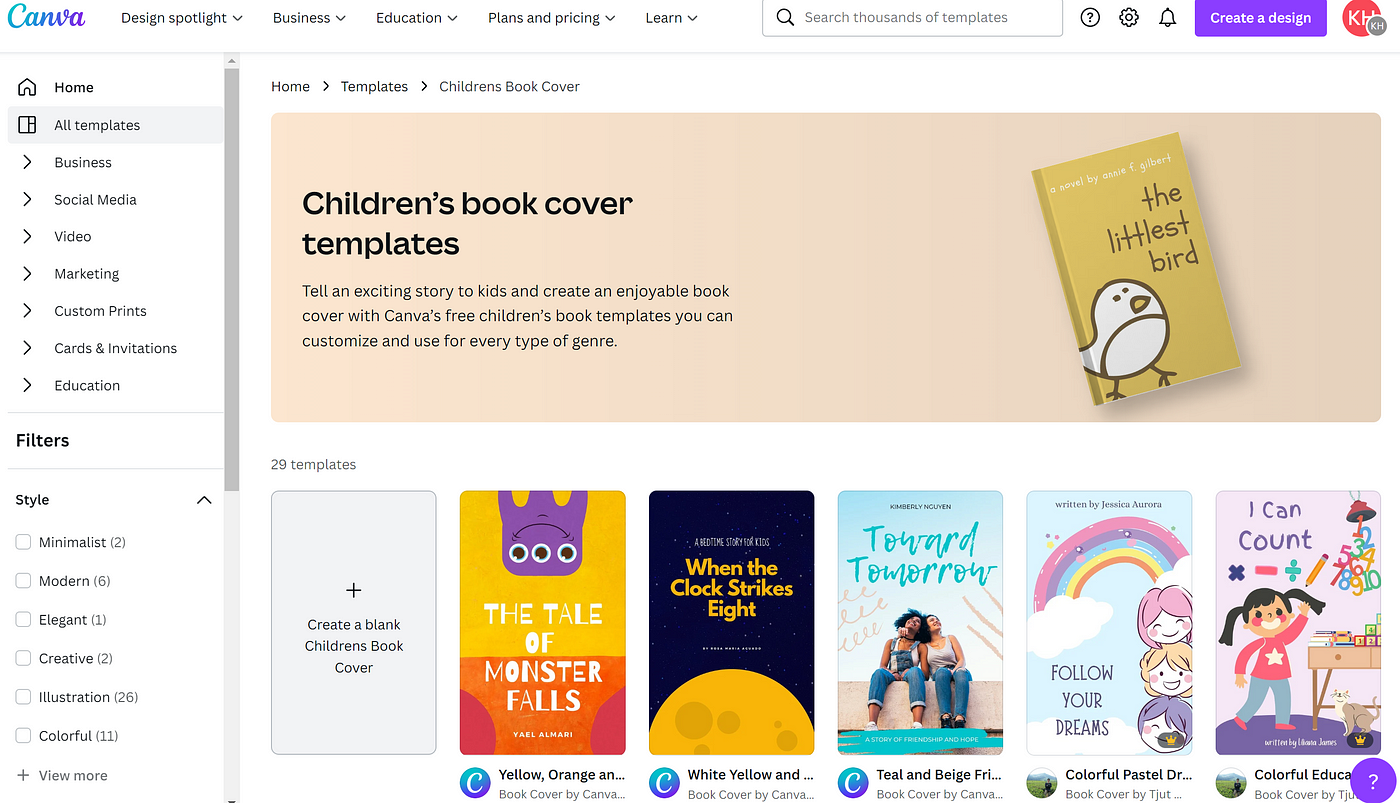This screenshot has height=803, width=1400.
Task: Click creator avatar under Colorful Educa template
Action: [1231, 783]
